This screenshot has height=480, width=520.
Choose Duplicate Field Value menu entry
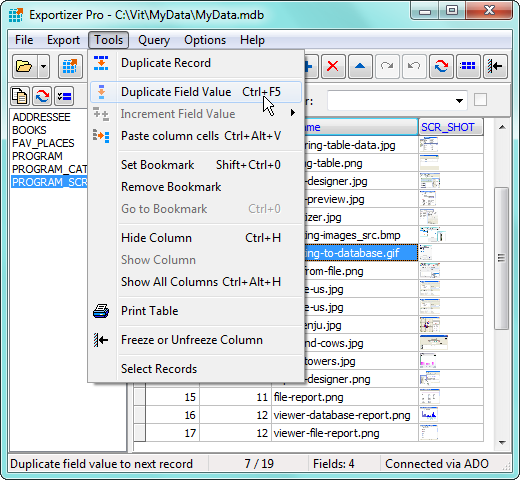tap(196, 92)
